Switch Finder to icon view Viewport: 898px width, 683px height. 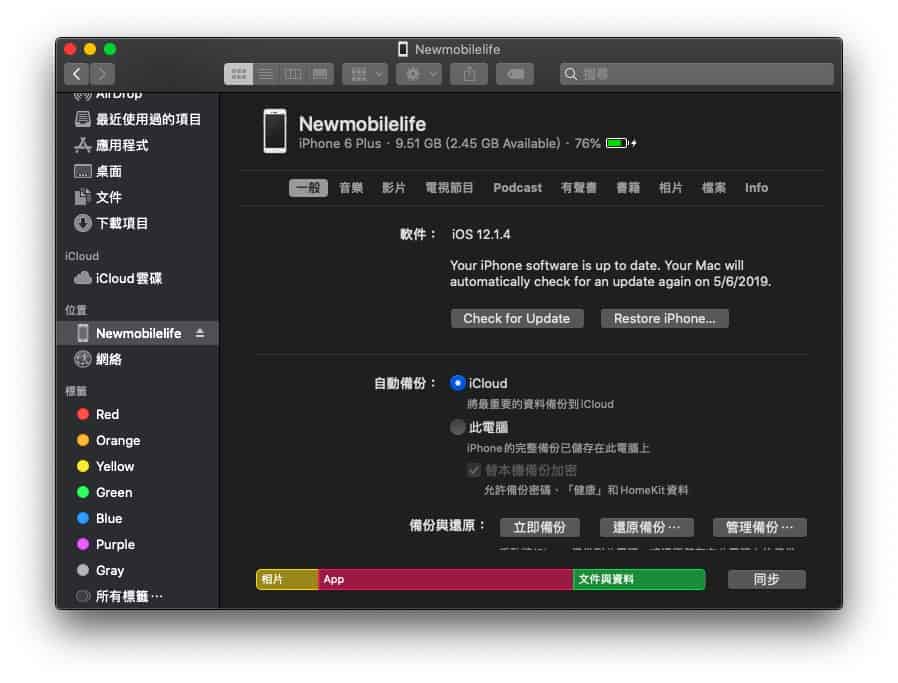[238, 74]
